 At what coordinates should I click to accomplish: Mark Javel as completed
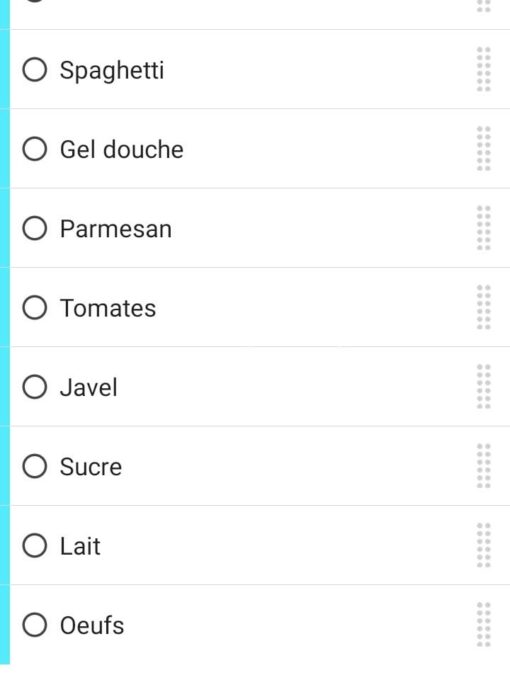pyautogui.click(x=35, y=387)
